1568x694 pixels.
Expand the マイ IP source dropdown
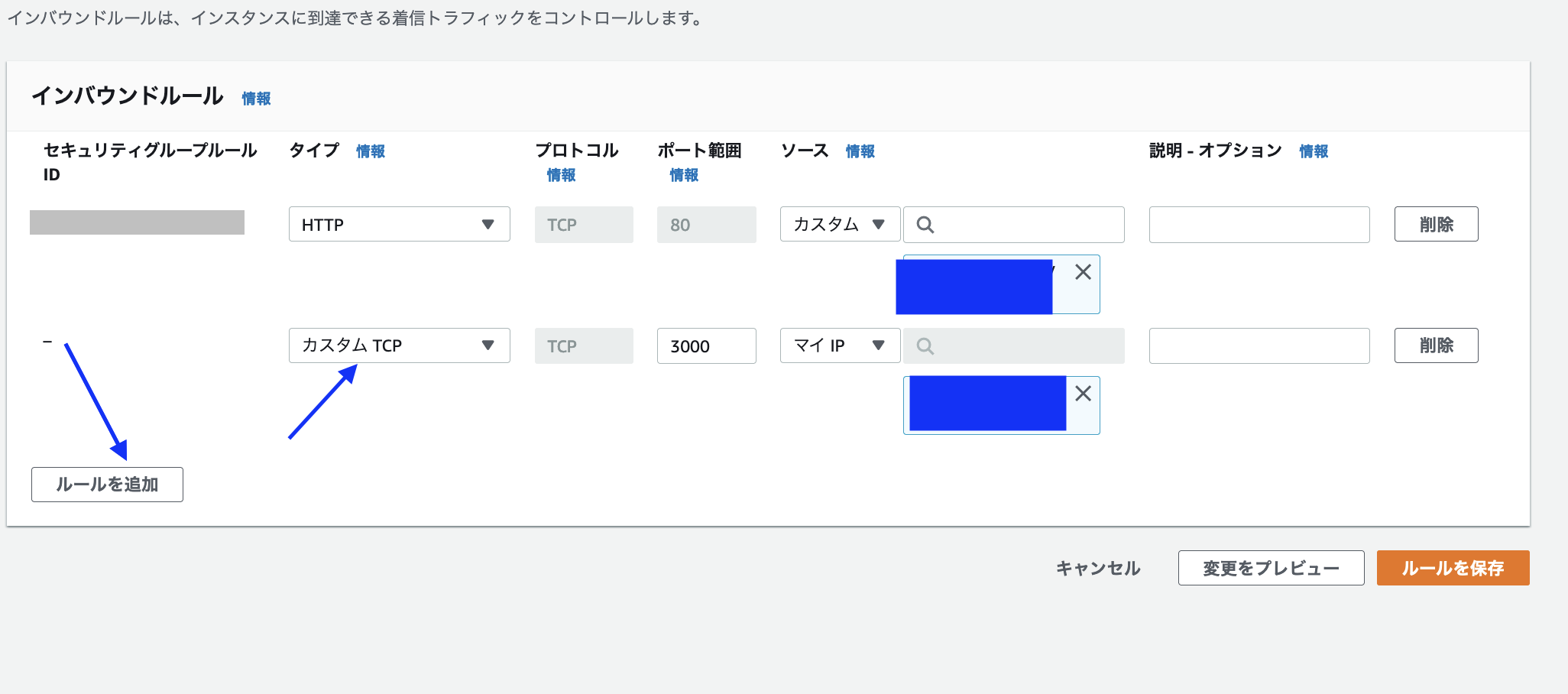coord(839,345)
